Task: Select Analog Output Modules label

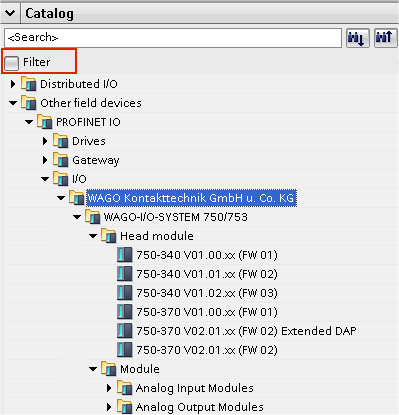Action: (x=200, y=407)
